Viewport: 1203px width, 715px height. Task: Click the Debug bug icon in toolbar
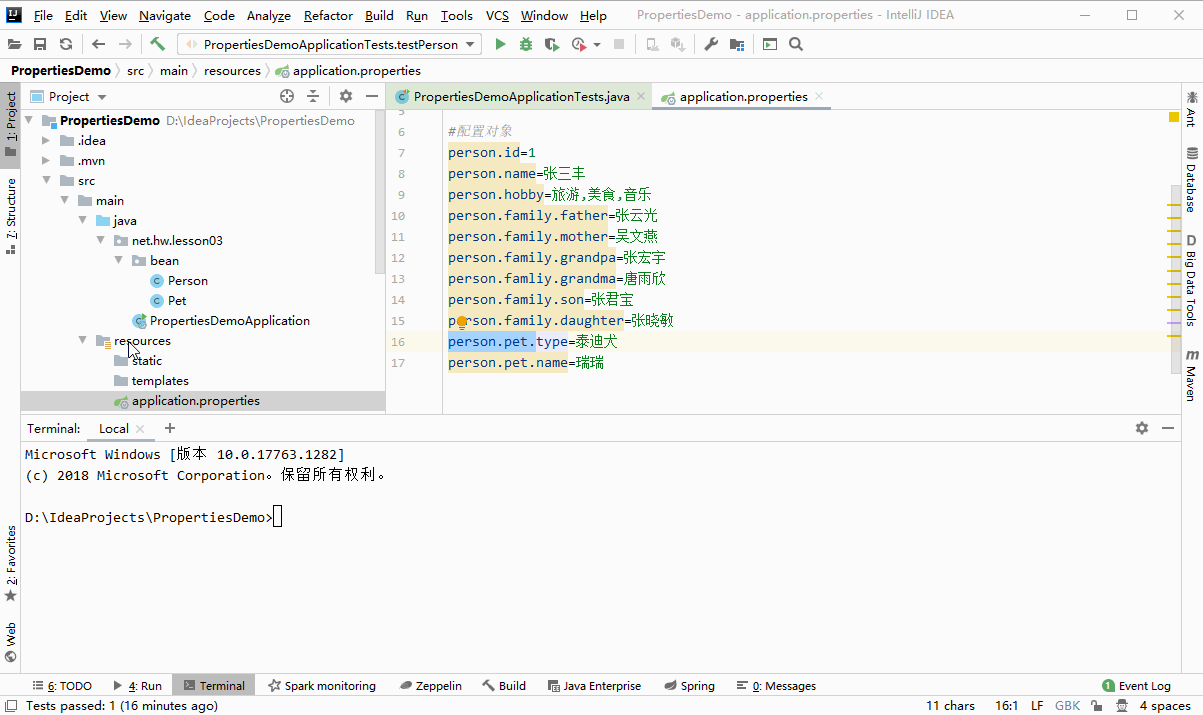click(x=526, y=44)
